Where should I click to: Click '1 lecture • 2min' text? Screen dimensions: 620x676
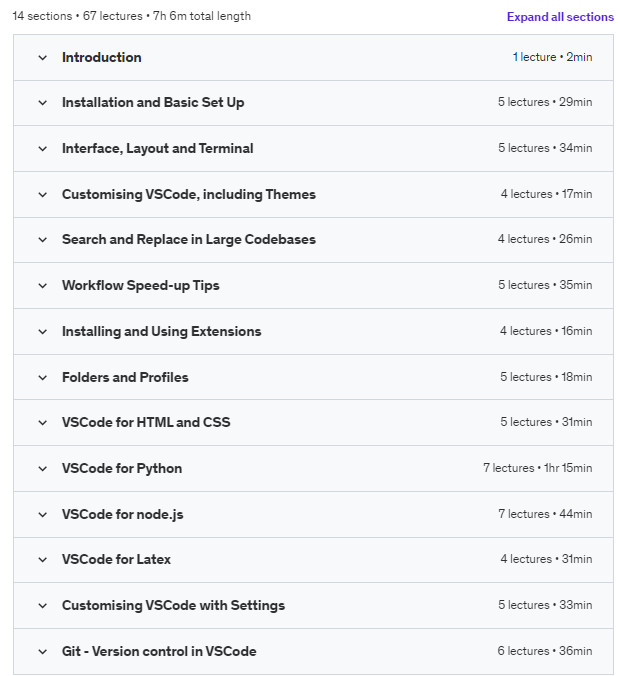coord(552,57)
